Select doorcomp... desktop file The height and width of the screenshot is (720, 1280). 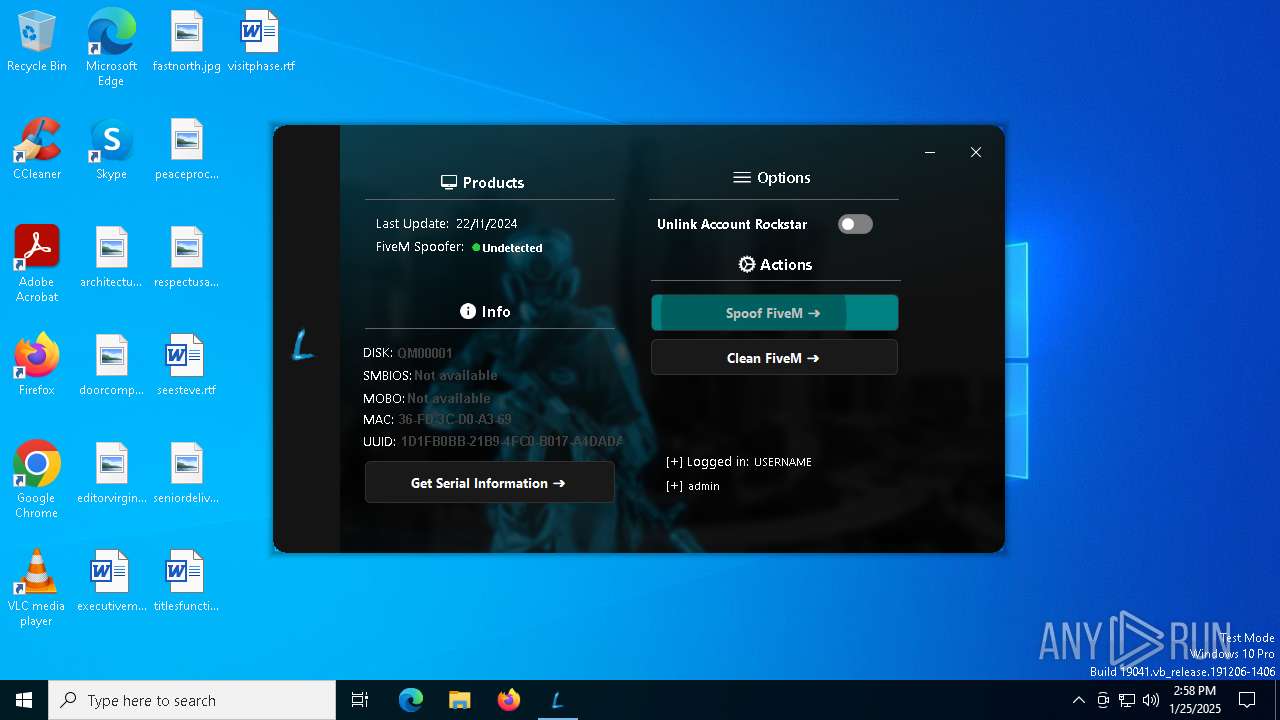111,366
